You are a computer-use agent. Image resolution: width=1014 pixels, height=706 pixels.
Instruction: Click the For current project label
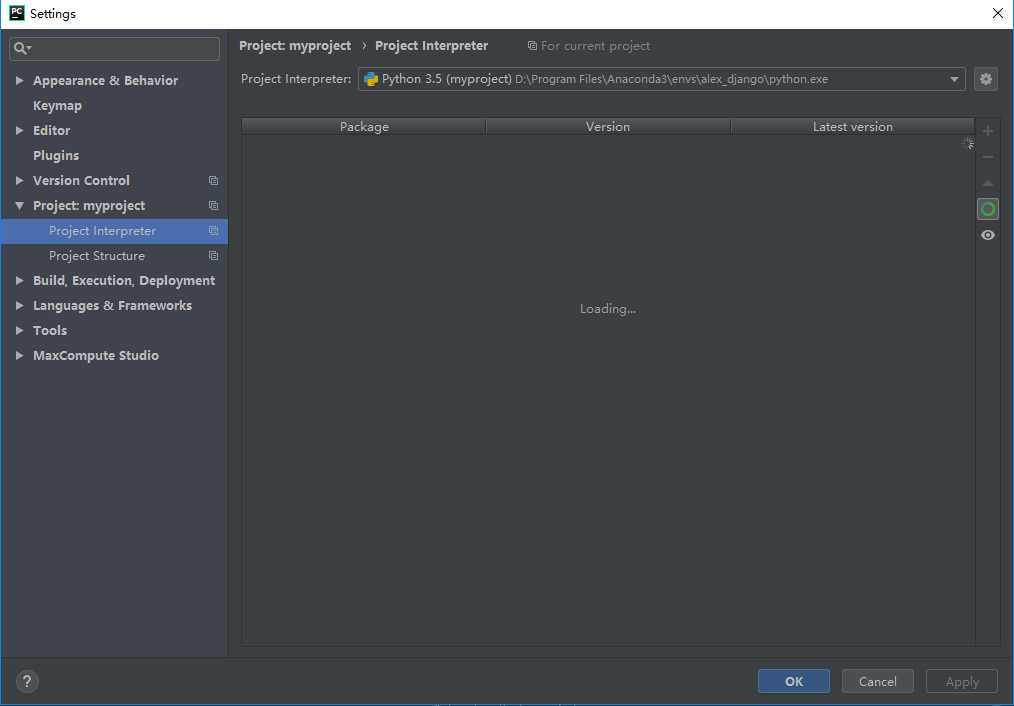click(596, 46)
